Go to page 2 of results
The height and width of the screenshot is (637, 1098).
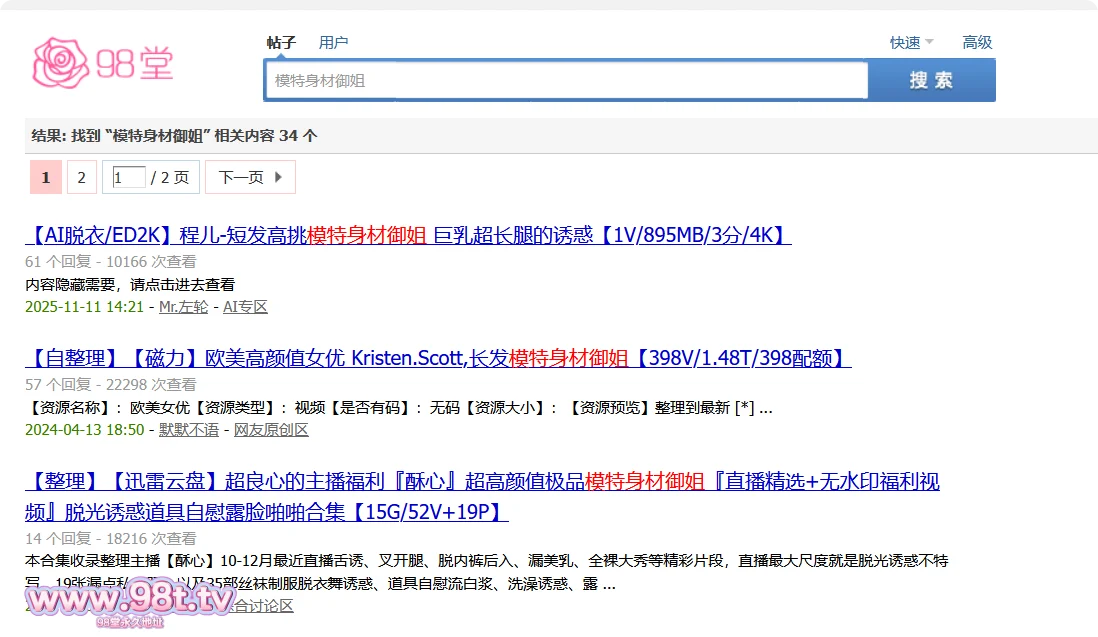coord(82,178)
